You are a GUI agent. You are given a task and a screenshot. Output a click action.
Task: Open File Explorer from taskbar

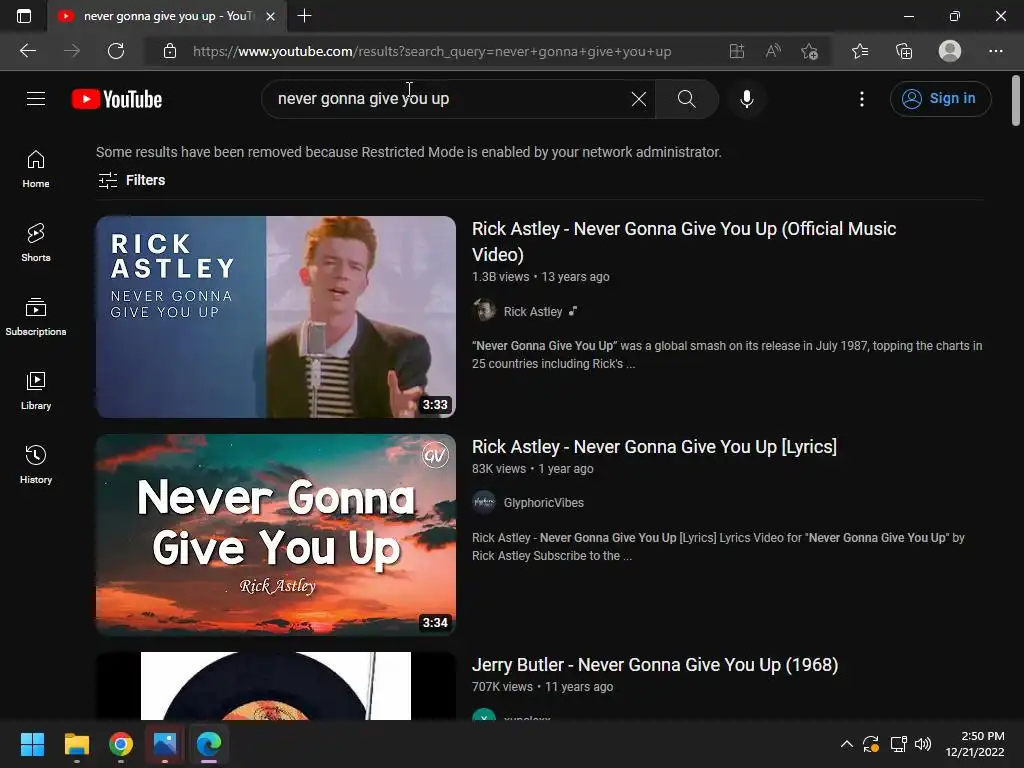pyautogui.click(x=76, y=744)
